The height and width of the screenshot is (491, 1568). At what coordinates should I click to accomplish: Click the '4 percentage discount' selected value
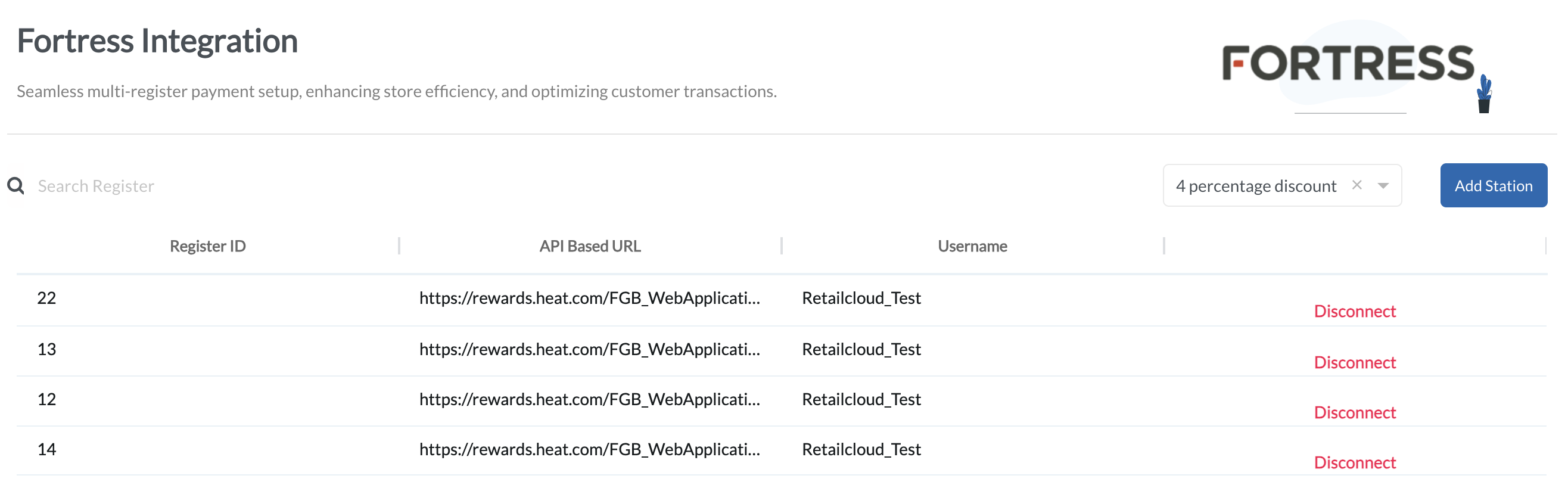pyautogui.click(x=1256, y=186)
